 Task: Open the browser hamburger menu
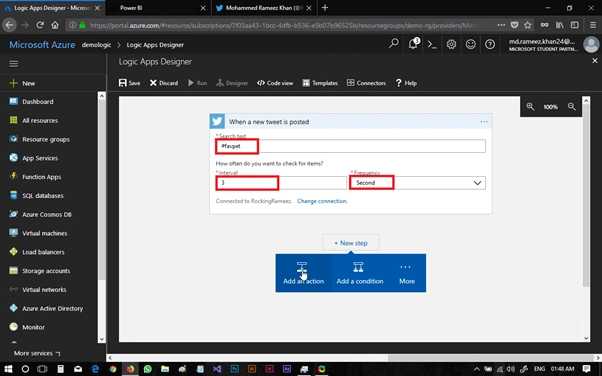[593, 25]
